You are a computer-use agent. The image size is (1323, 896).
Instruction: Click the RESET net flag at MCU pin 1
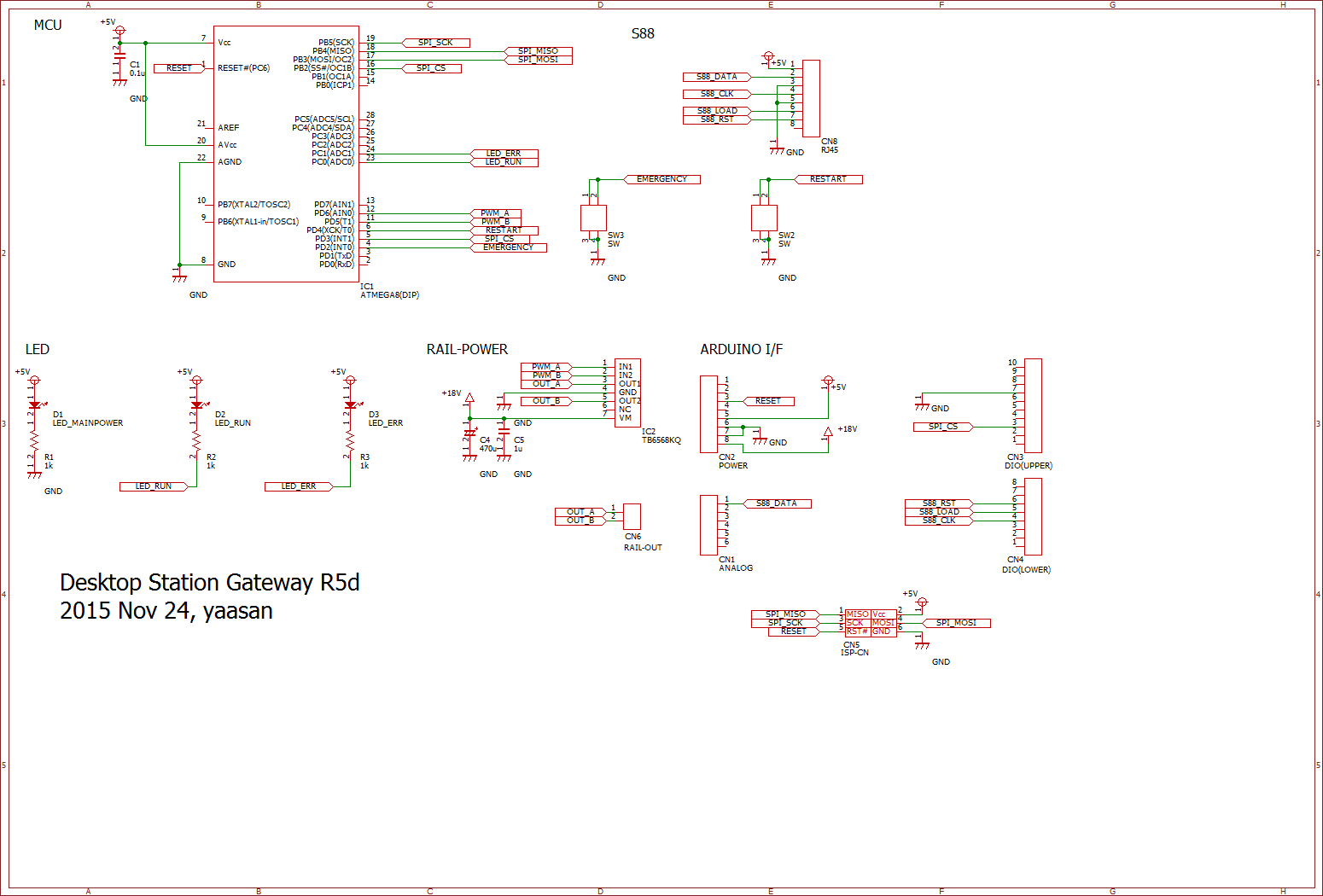click(179, 68)
